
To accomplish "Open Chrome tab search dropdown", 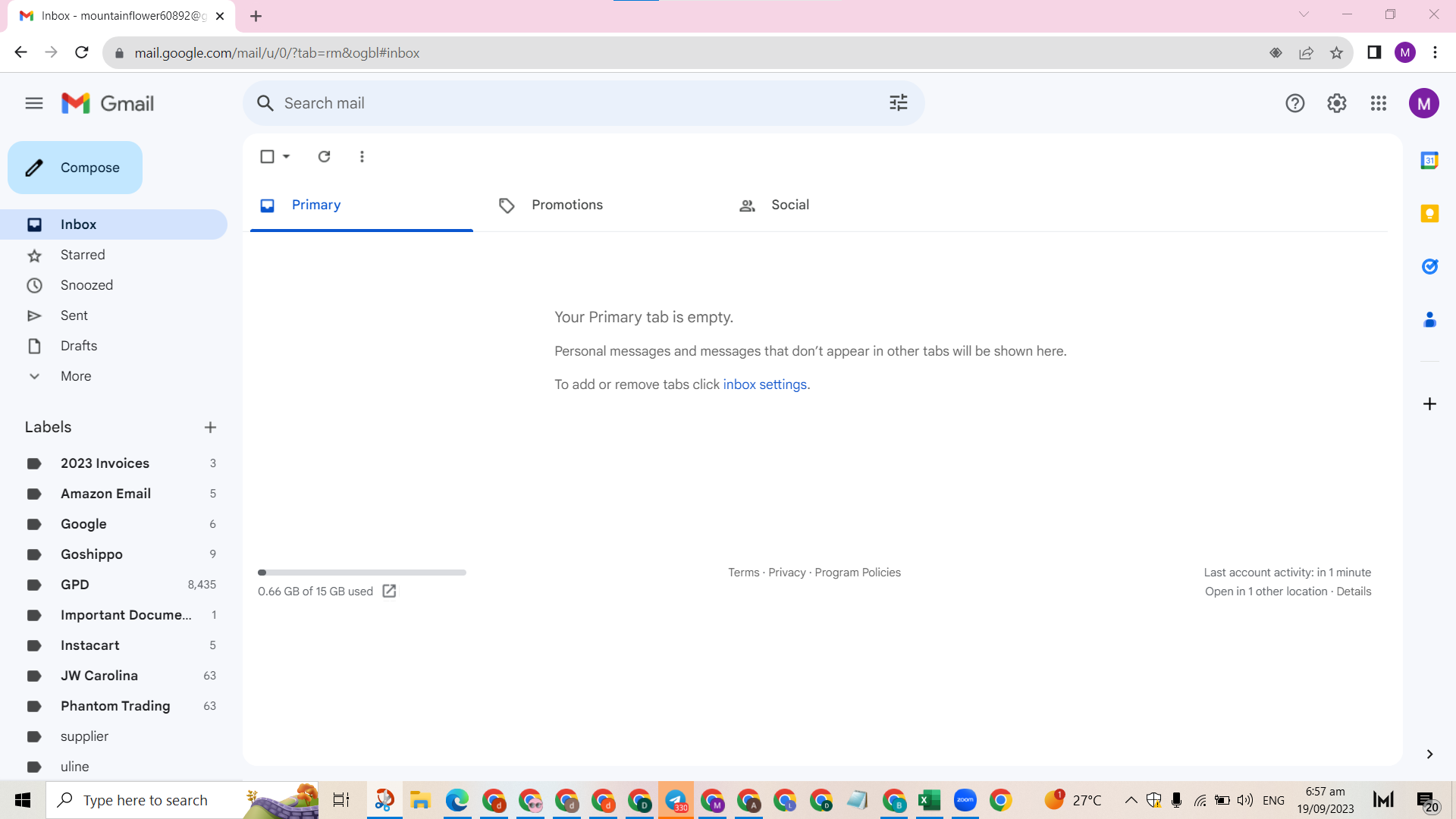I will [1304, 14].
